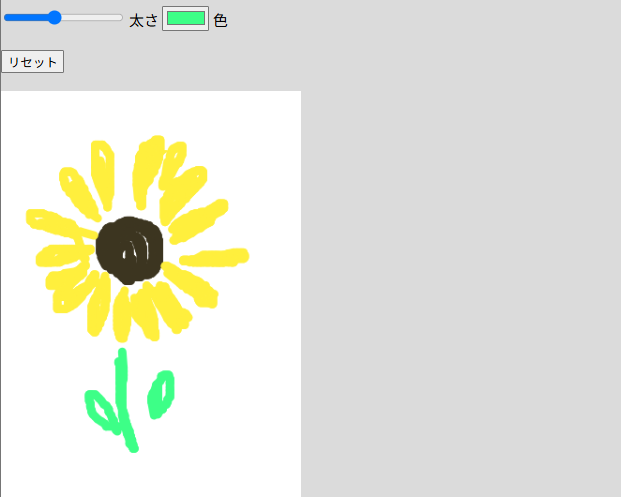This screenshot has width=621, height=497.
Task: Click the filled blue portion of the slider
Action: pos(26,18)
